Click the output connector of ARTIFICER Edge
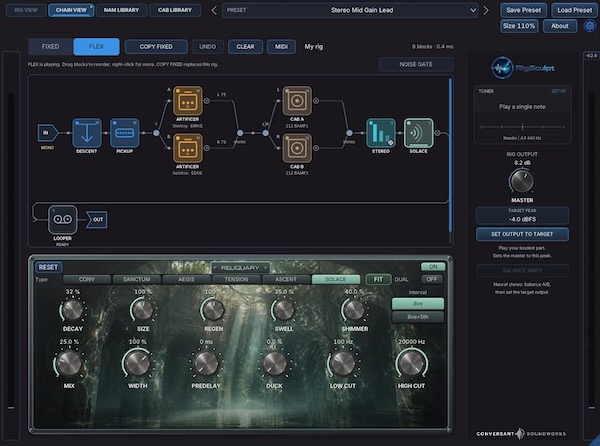 207,148
